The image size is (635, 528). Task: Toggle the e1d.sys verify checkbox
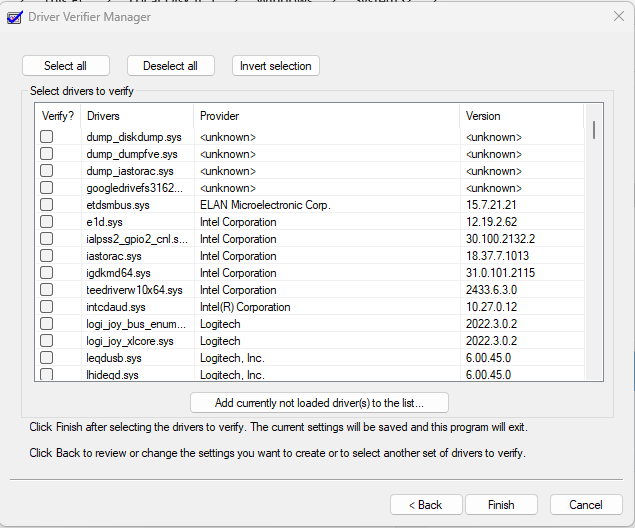click(x=47, y=221)
